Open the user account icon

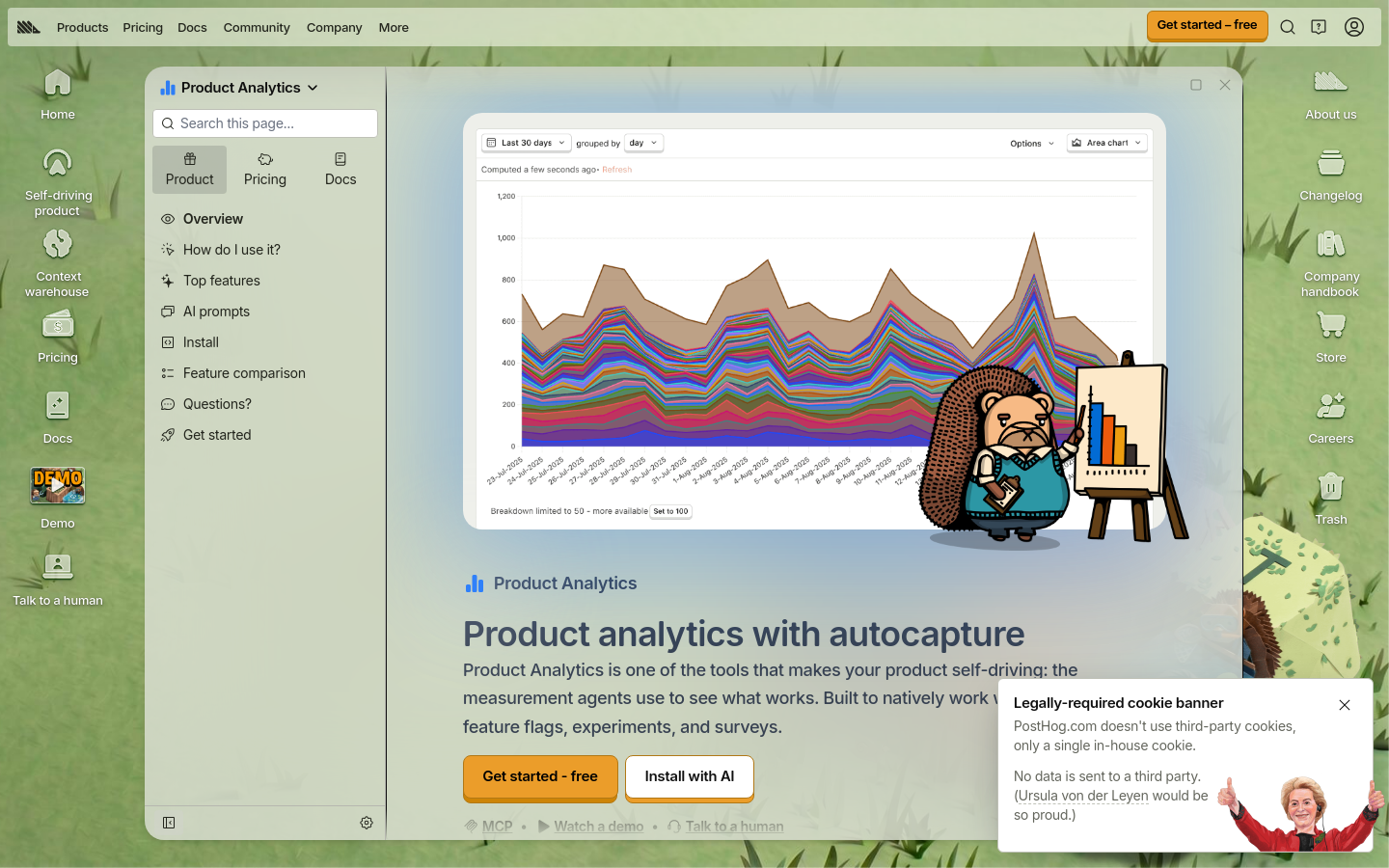tap(1354, 27)
